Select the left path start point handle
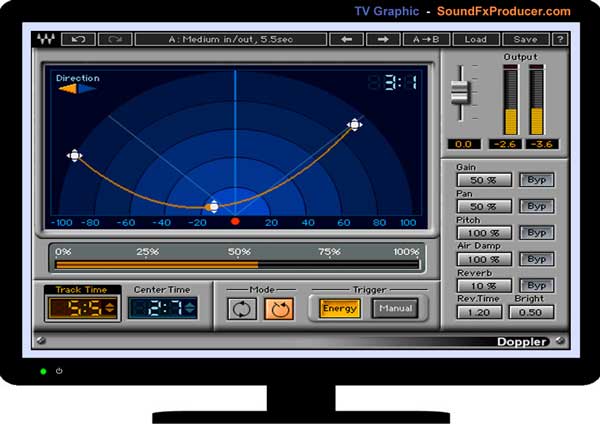Image resolution: width=600 pixels, height=424 pixels. coord(75,156)
